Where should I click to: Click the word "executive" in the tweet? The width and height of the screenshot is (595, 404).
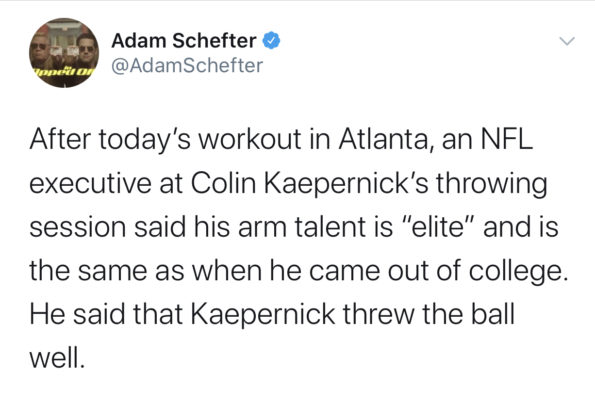pyautogui.click(x=91, y=184)
